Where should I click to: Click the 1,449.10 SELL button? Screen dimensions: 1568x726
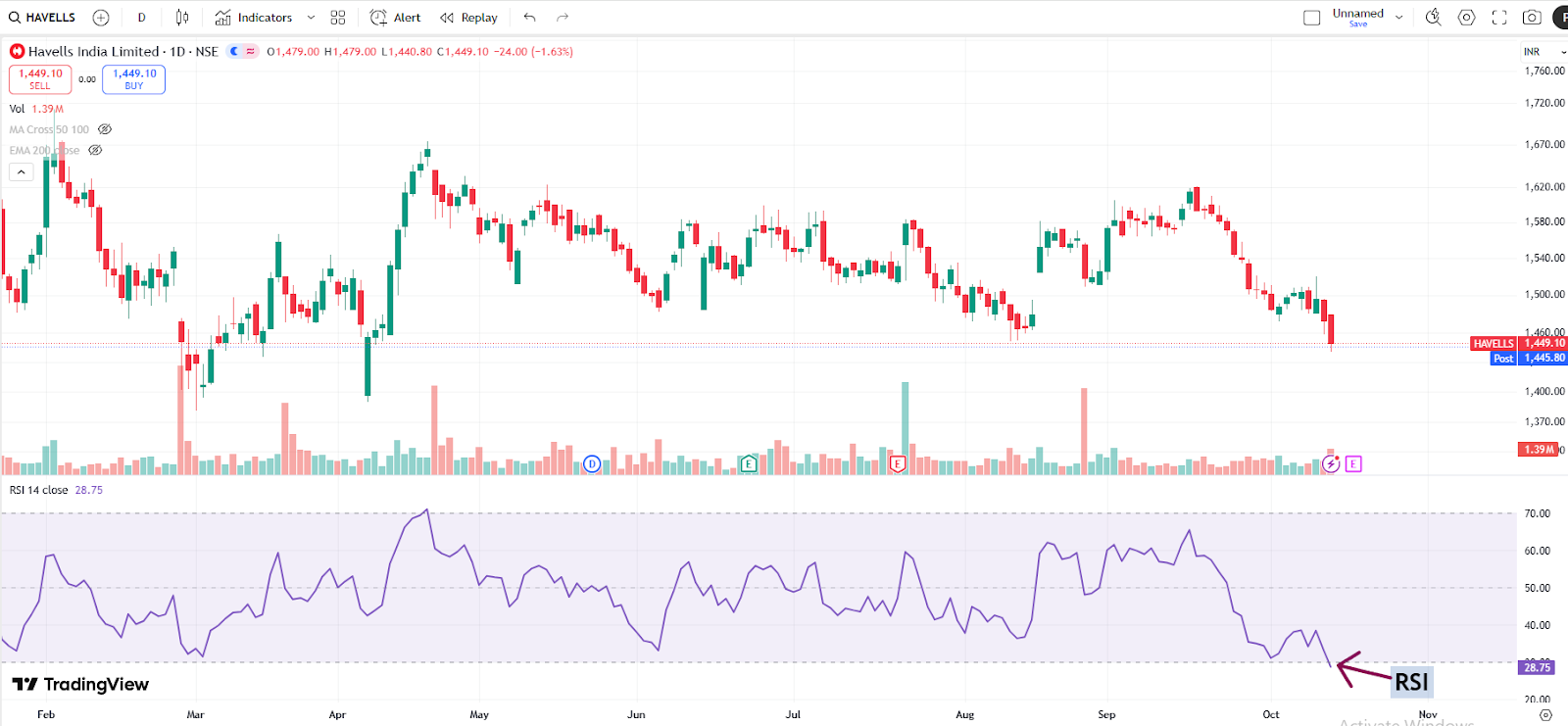coord(40,79)
